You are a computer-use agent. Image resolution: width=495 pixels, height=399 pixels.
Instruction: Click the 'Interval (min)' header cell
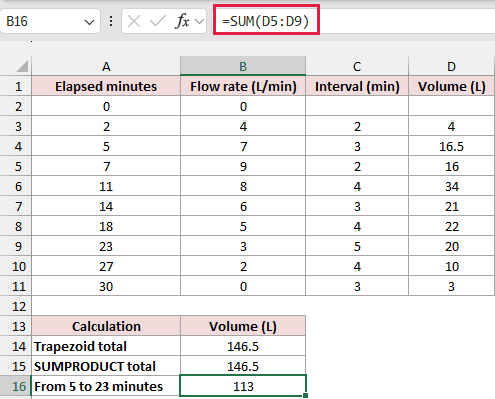(357, 86)
